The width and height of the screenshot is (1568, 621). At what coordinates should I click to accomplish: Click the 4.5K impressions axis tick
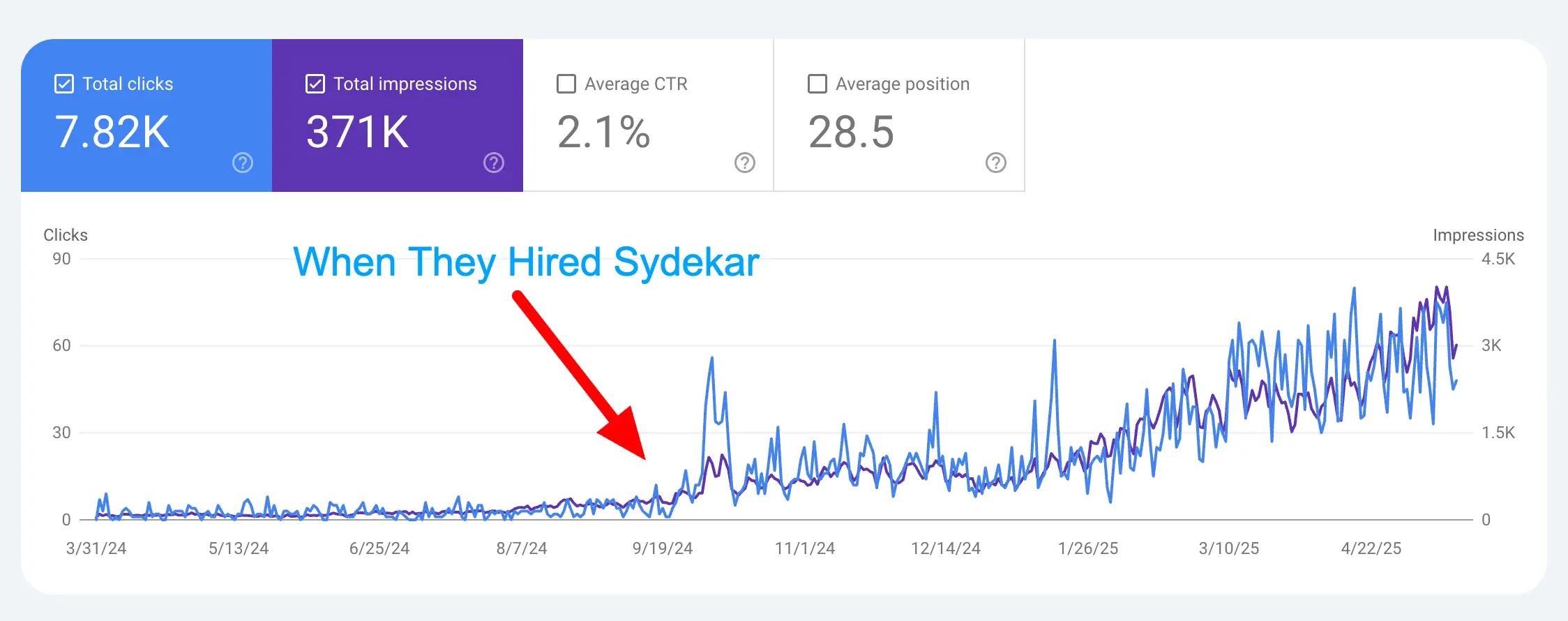[x=1498, y=259]
